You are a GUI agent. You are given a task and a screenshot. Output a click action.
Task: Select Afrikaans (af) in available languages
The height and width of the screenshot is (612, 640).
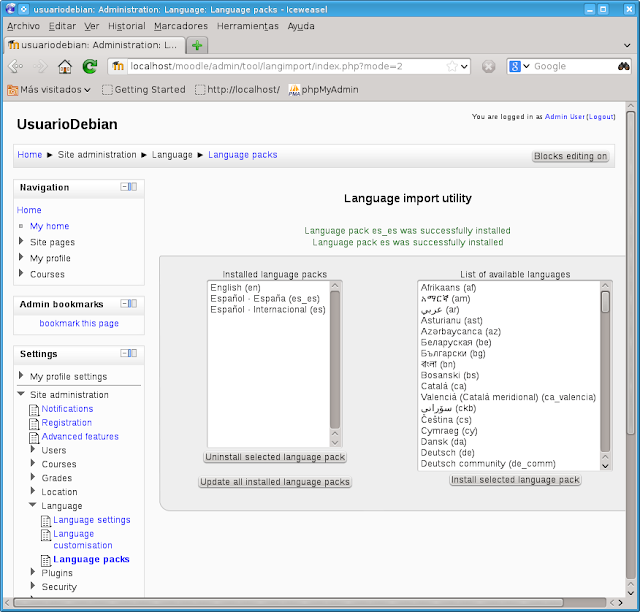(x=509, y=287)
